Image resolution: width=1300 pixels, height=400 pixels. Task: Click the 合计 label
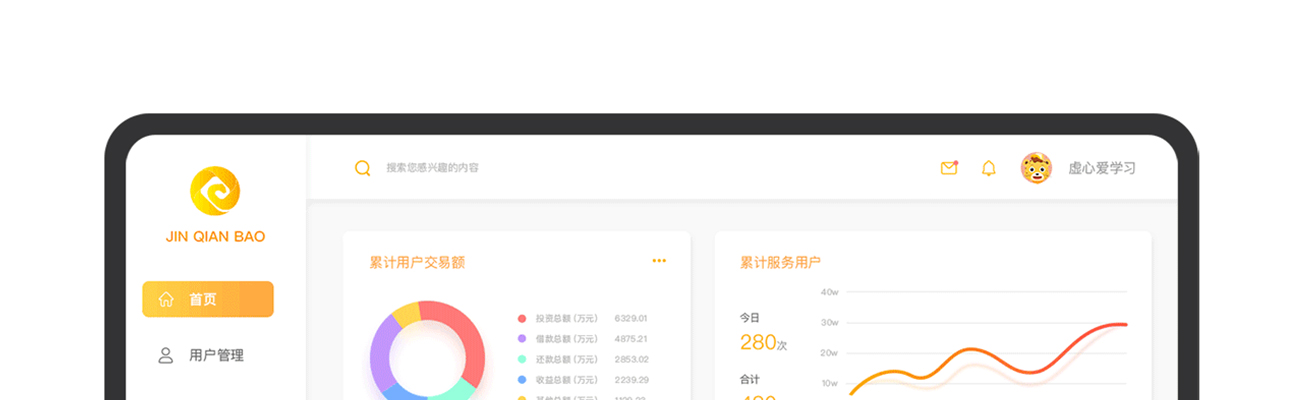point(750,379)
